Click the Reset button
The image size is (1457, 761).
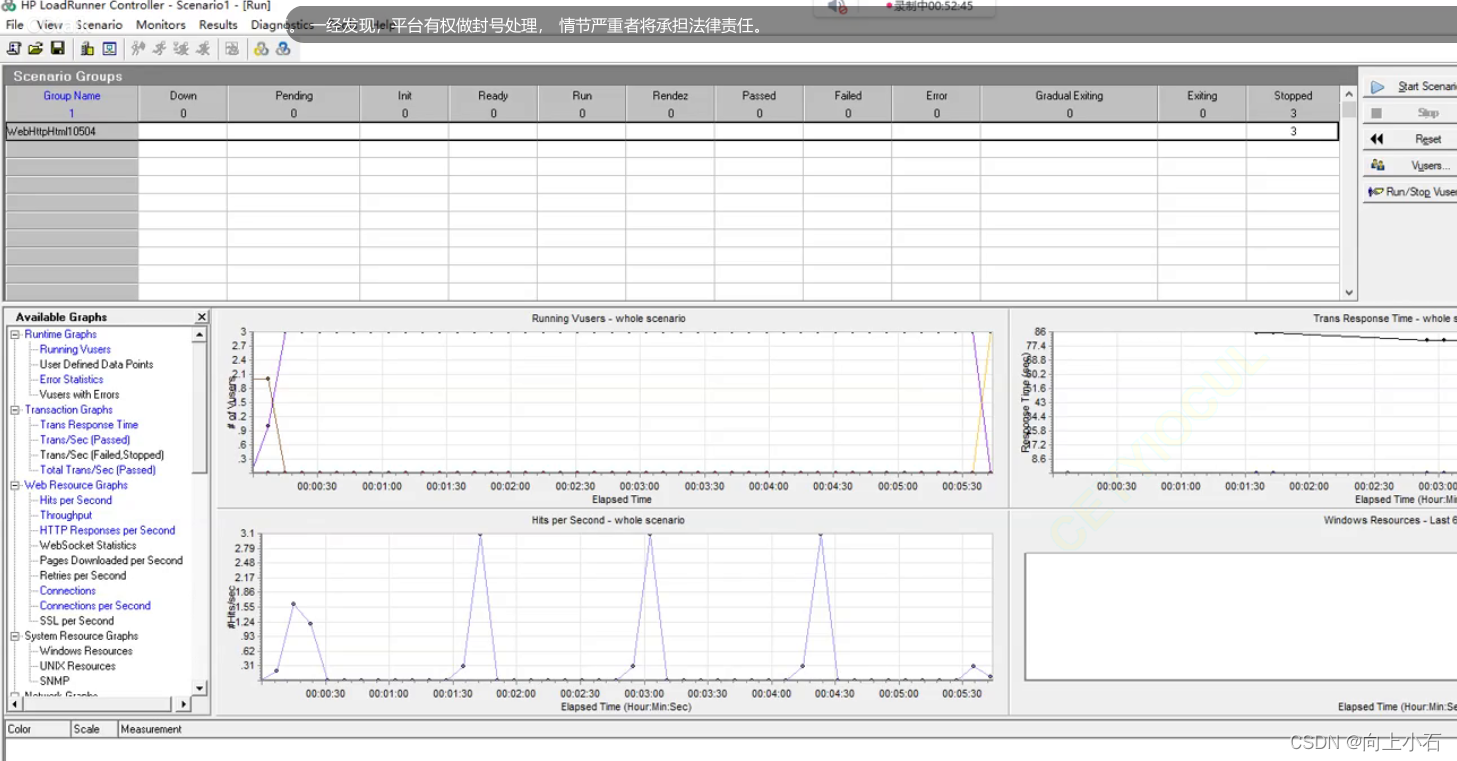pos(1410,139)
